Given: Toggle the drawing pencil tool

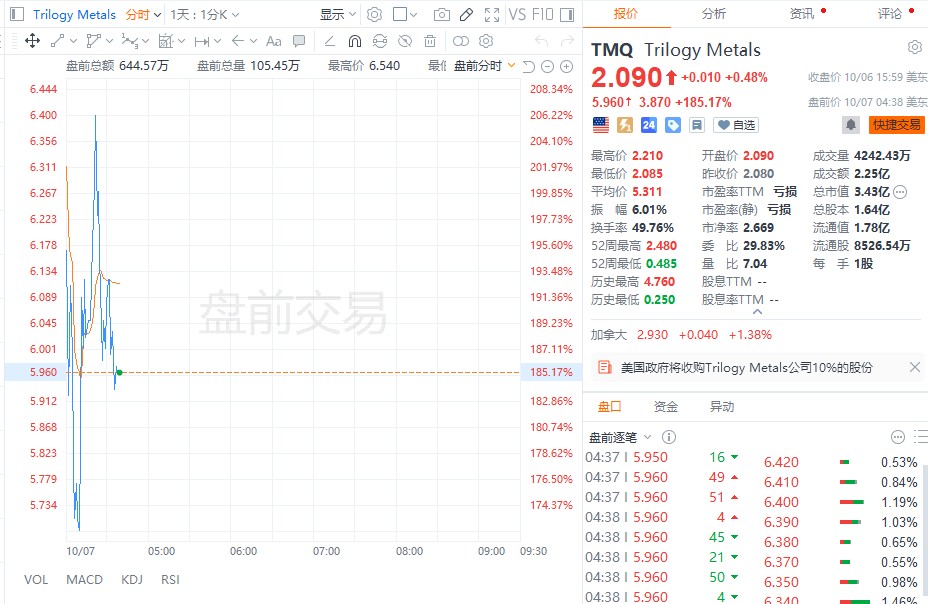Looking at the screenshot, I should tap(466, 14).
